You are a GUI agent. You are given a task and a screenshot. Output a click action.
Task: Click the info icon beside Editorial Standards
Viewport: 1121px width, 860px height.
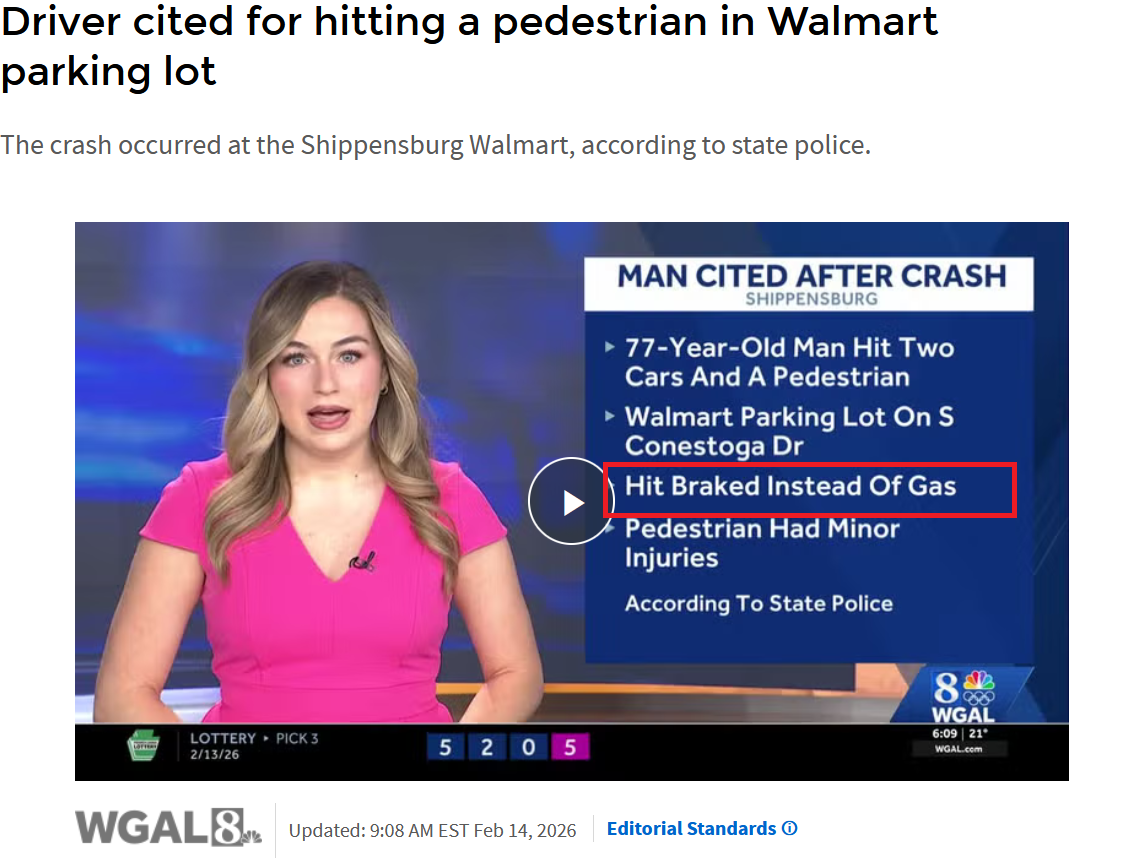pos(789,829)
